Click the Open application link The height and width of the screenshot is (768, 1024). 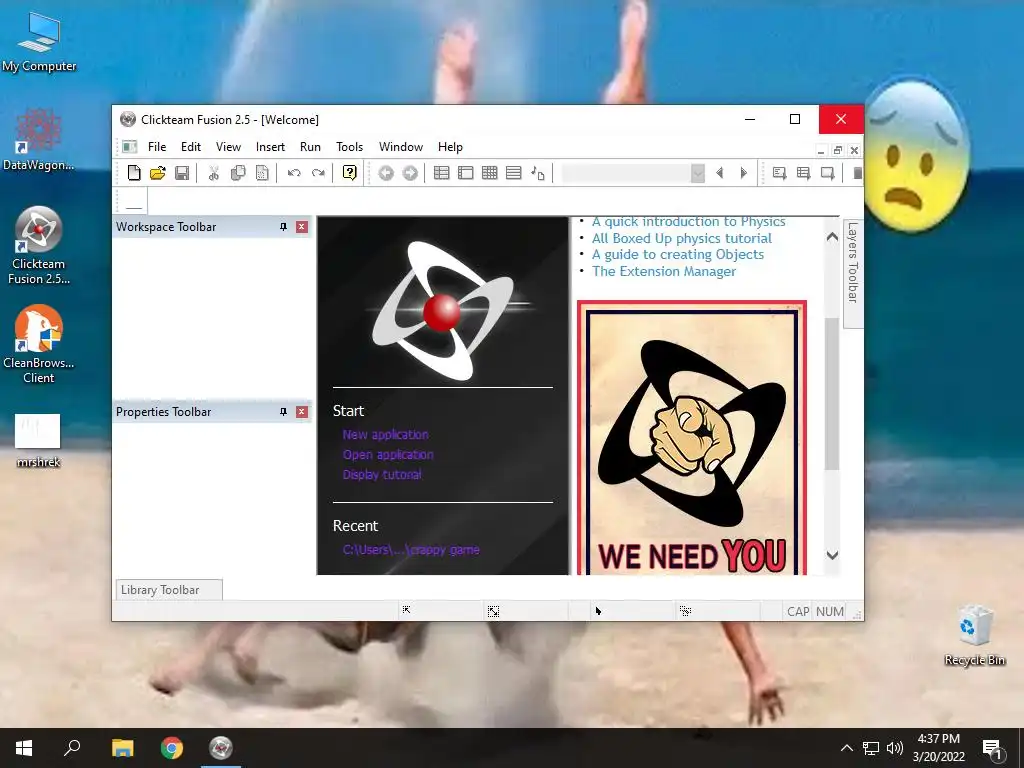pyautogui.click(x=388, y=455)
